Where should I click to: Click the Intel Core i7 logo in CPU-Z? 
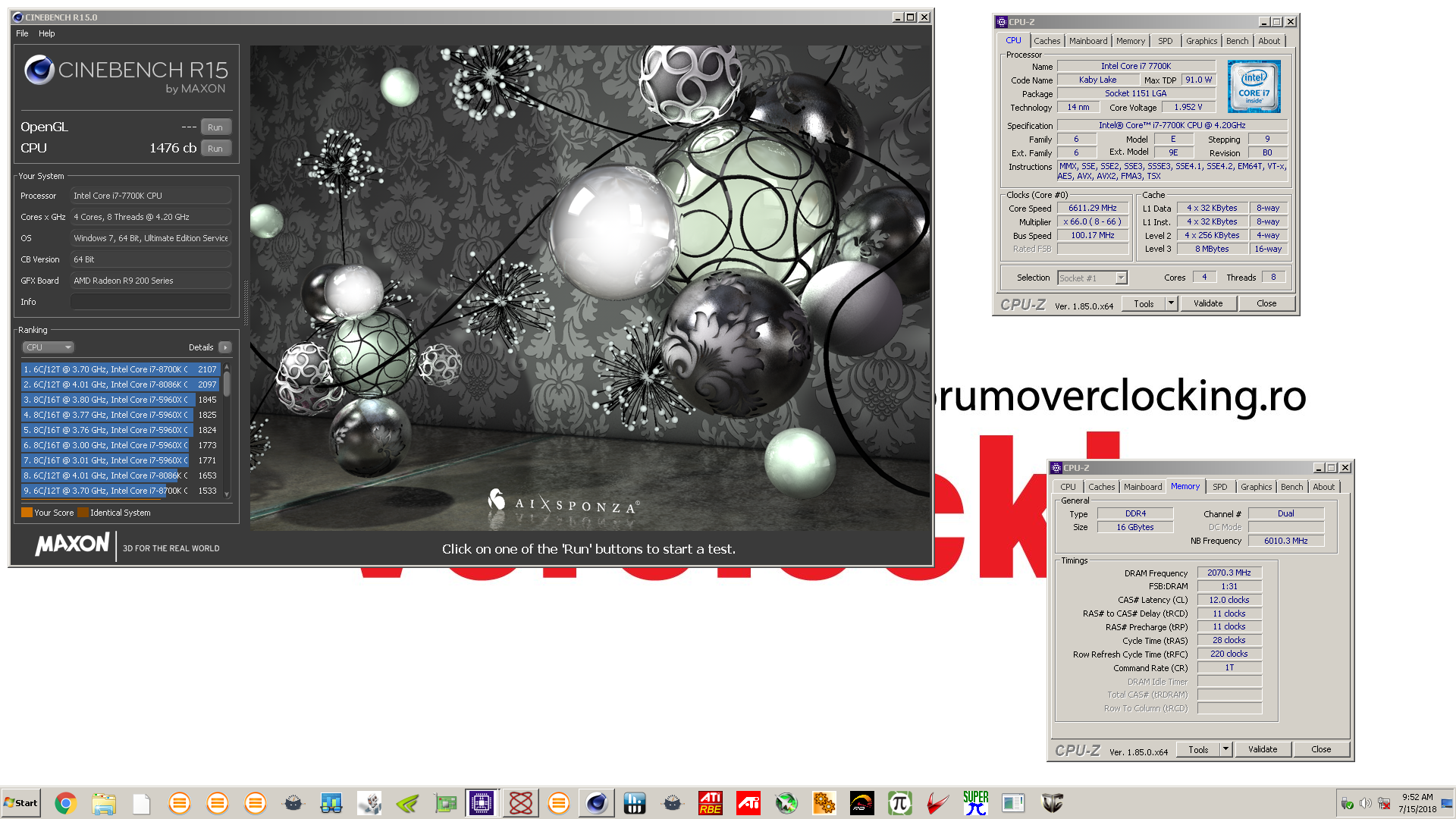pyautogui.click(x=1254, y=87)
